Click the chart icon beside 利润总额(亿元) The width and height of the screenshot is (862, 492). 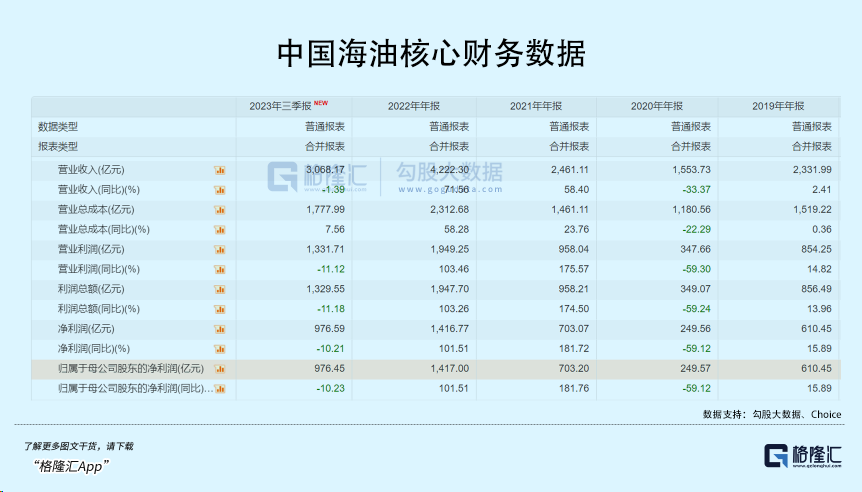point(220,288)
